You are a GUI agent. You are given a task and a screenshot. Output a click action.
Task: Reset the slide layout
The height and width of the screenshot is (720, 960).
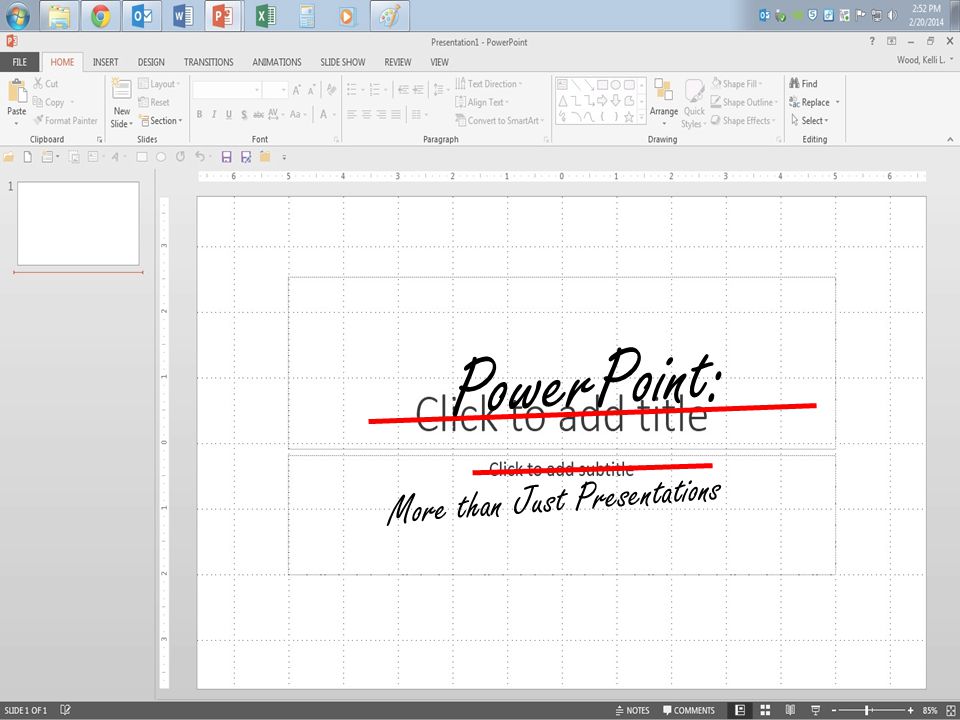point(154,102)
